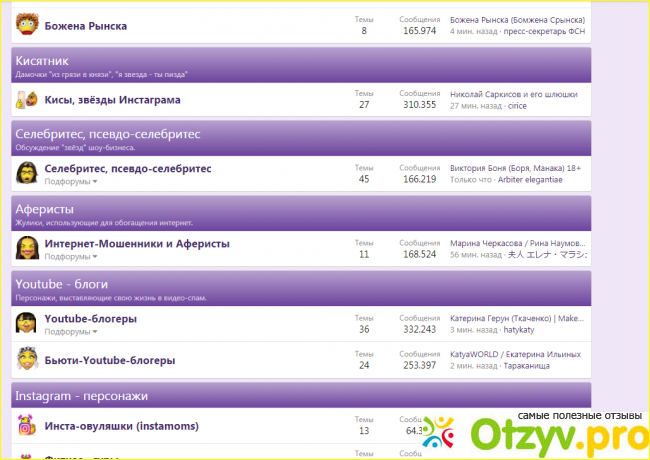This screenshot has height=460, width=650.
Task: Open the Youtube-блогеры forum
Action: (91, 319)
